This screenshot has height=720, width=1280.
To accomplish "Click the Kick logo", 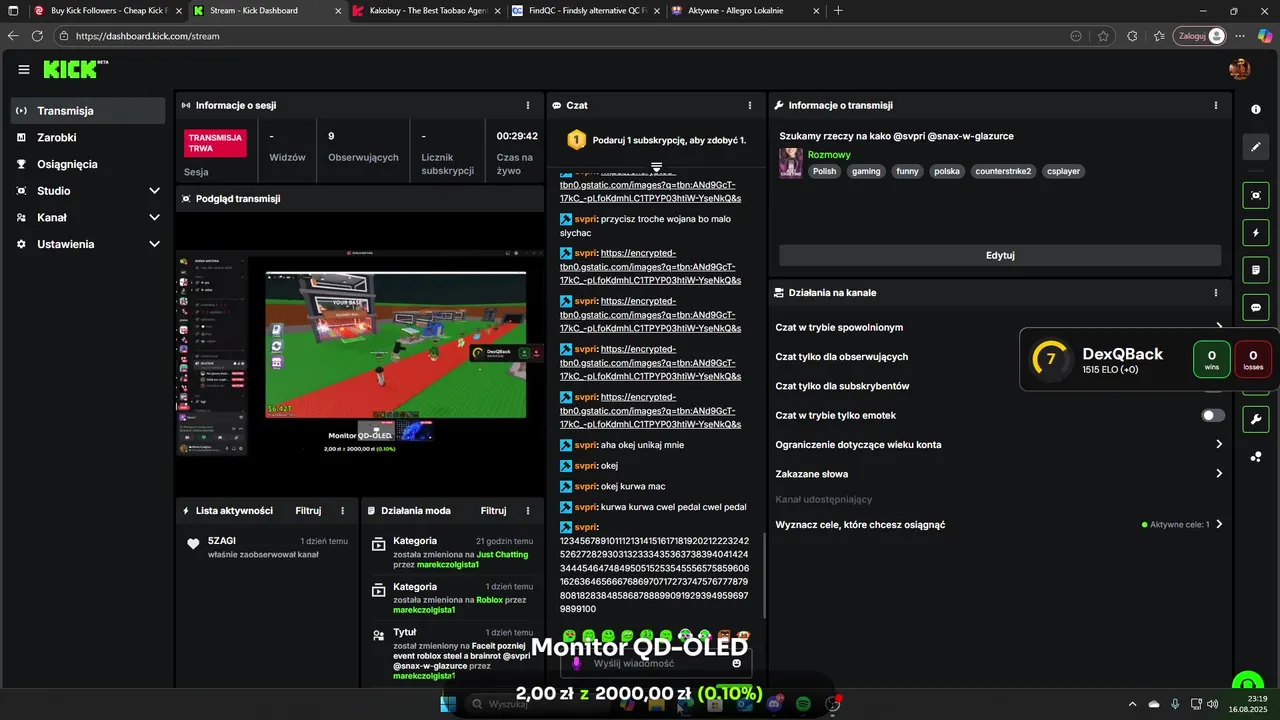I will pos(75,69).
